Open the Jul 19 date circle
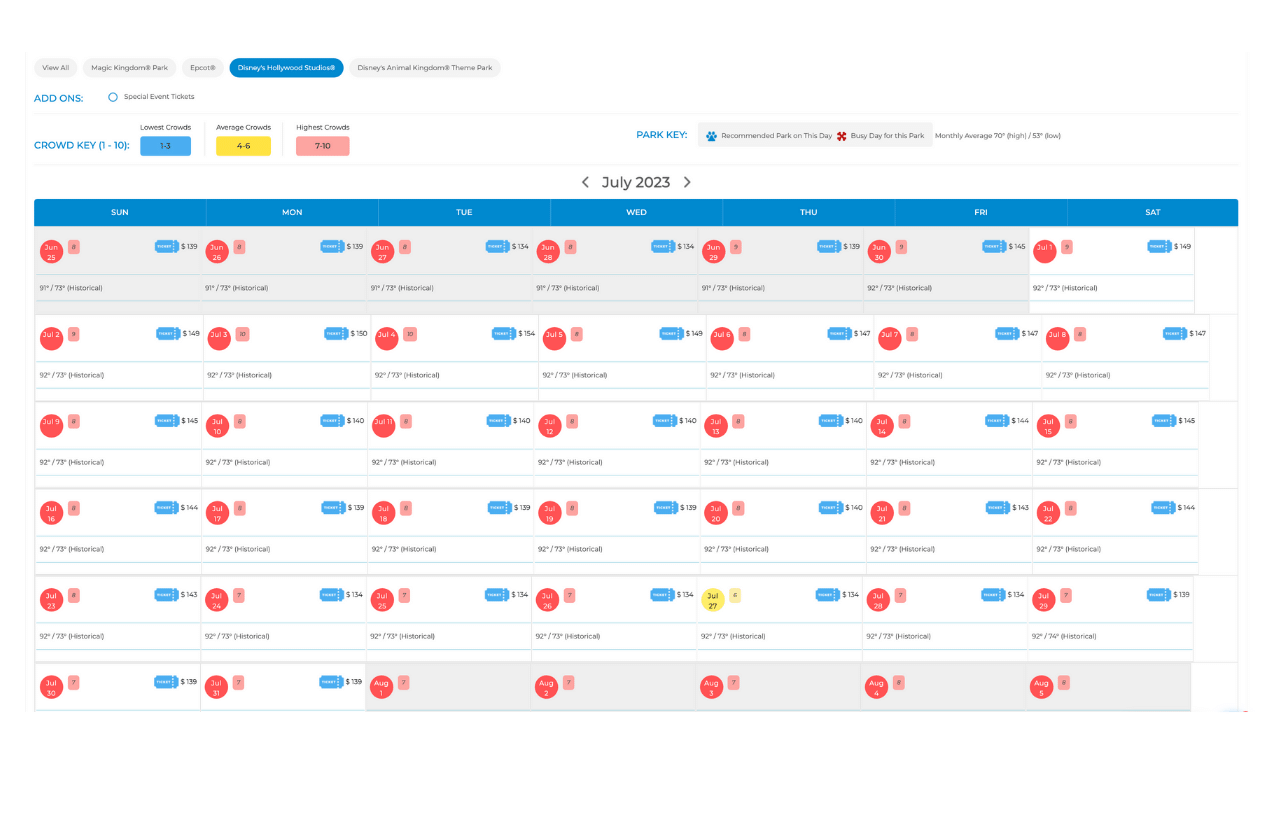1280x830 pixels. (549, 512)
